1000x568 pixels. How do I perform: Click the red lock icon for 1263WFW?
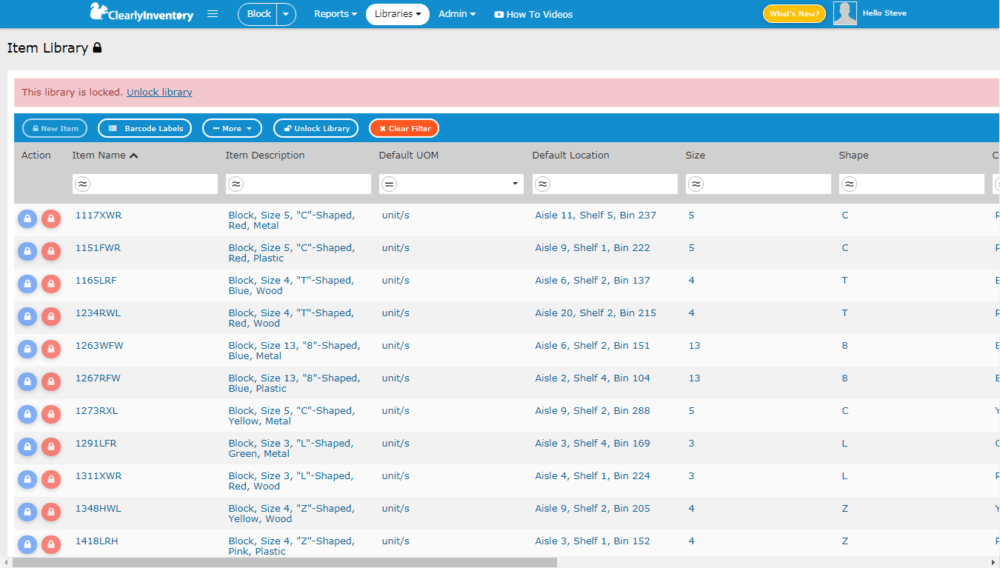51,349
